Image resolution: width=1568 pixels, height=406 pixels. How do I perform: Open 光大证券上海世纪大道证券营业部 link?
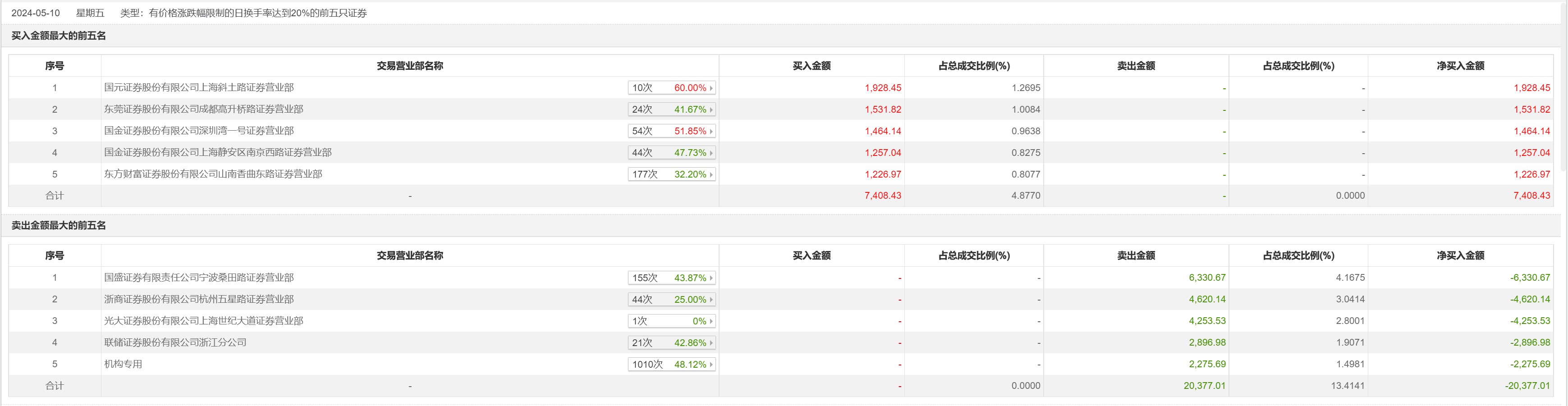(203, 321)
